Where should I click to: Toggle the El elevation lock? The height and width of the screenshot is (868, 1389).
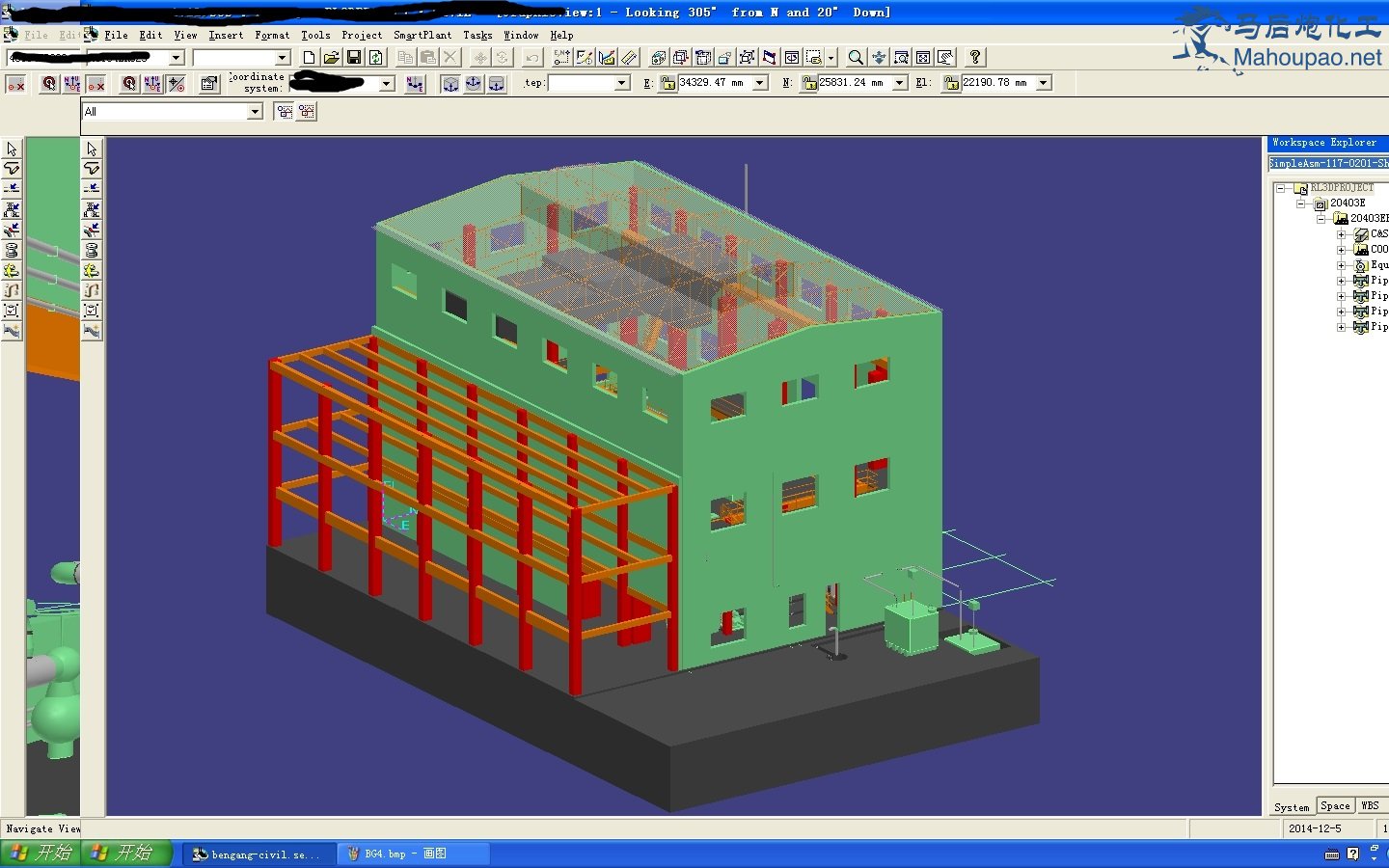pos(951,83)
